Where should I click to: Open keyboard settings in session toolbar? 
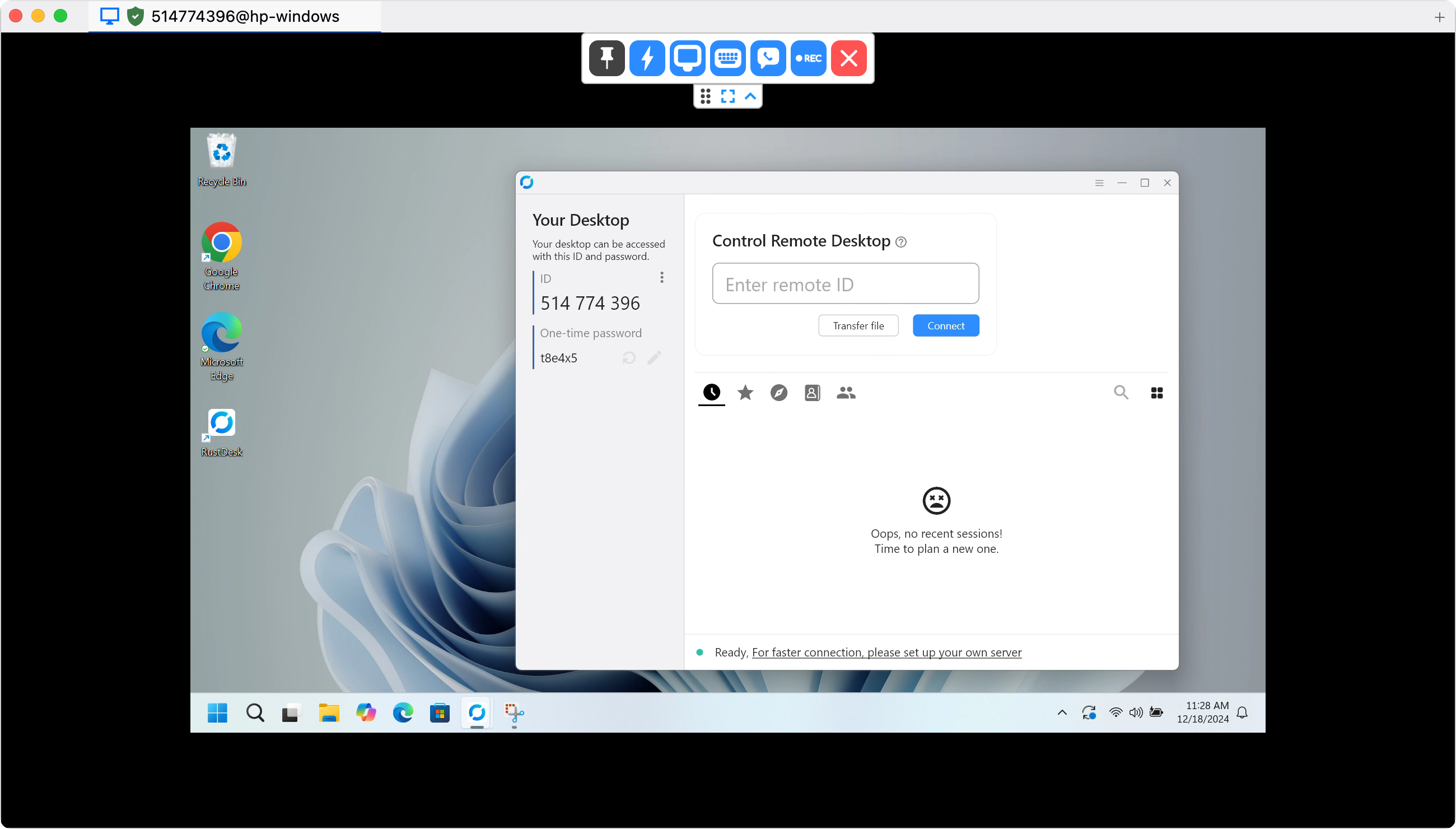pos(727,58)
